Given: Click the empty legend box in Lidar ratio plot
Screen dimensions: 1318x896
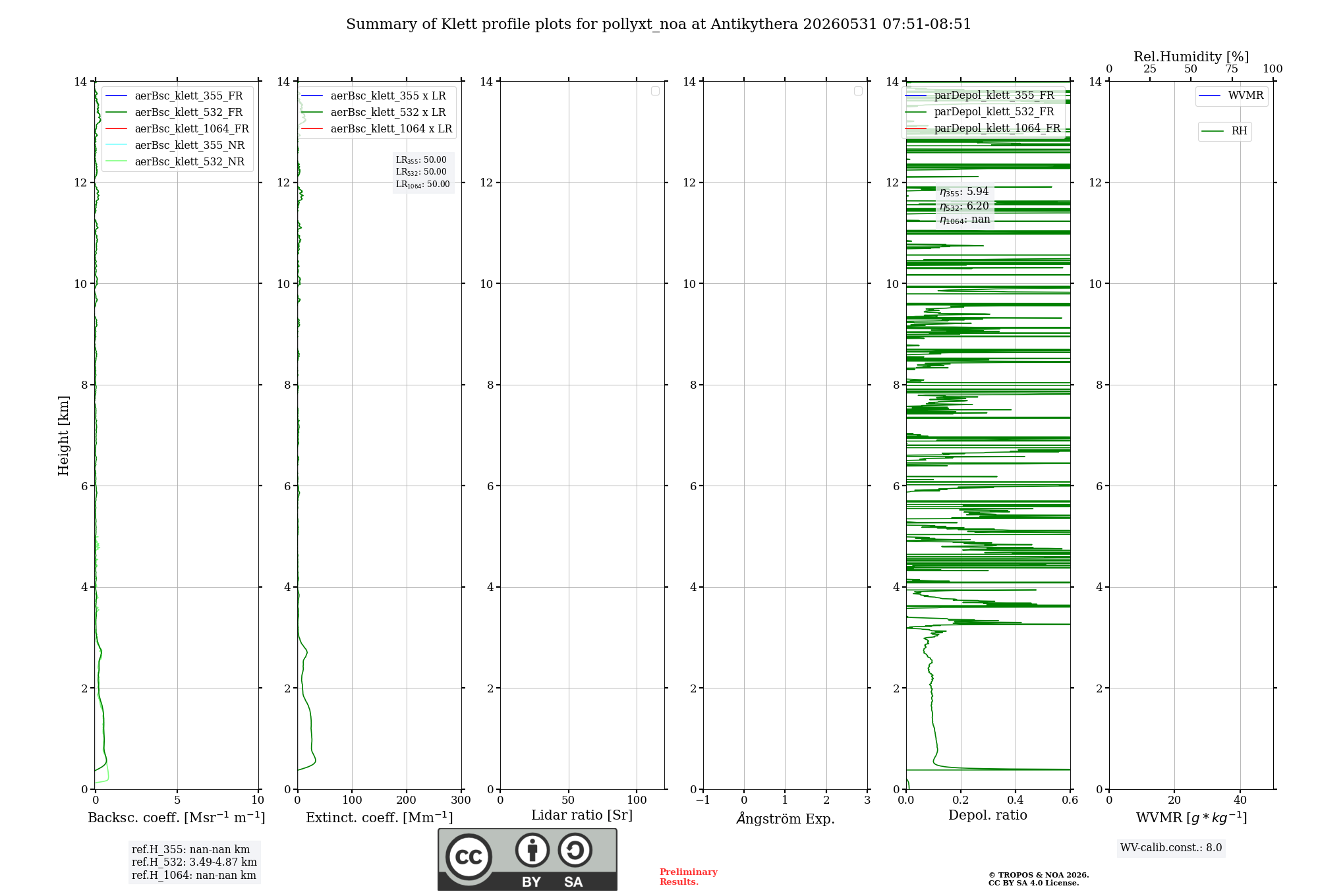Looking at the screenshot, I should [x=655, y=91].
